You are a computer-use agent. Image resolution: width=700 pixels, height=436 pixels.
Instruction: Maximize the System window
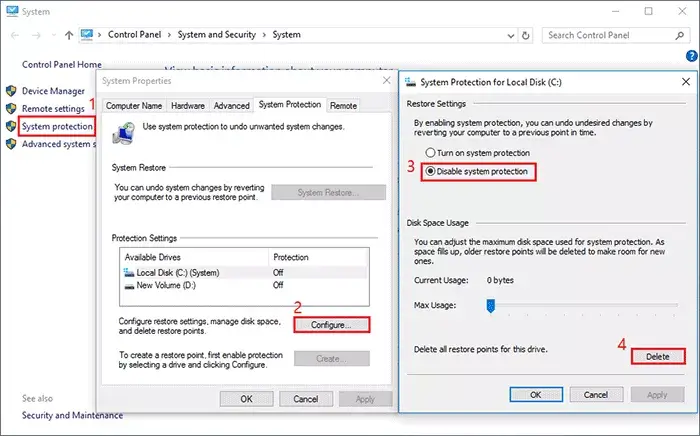(x=648, y=11)
